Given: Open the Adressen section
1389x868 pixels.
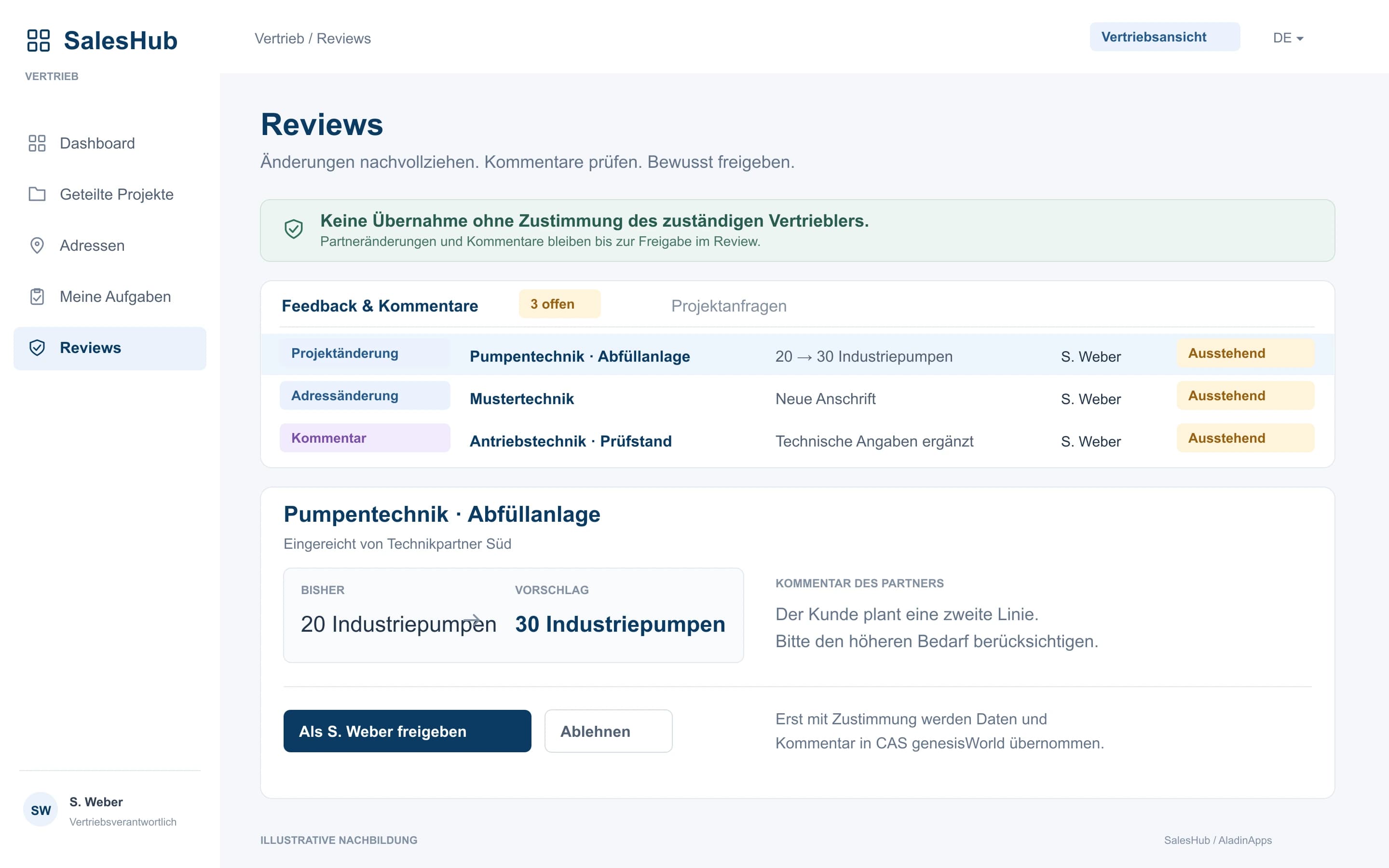Looking at the screenshot, I should point(109,245).
